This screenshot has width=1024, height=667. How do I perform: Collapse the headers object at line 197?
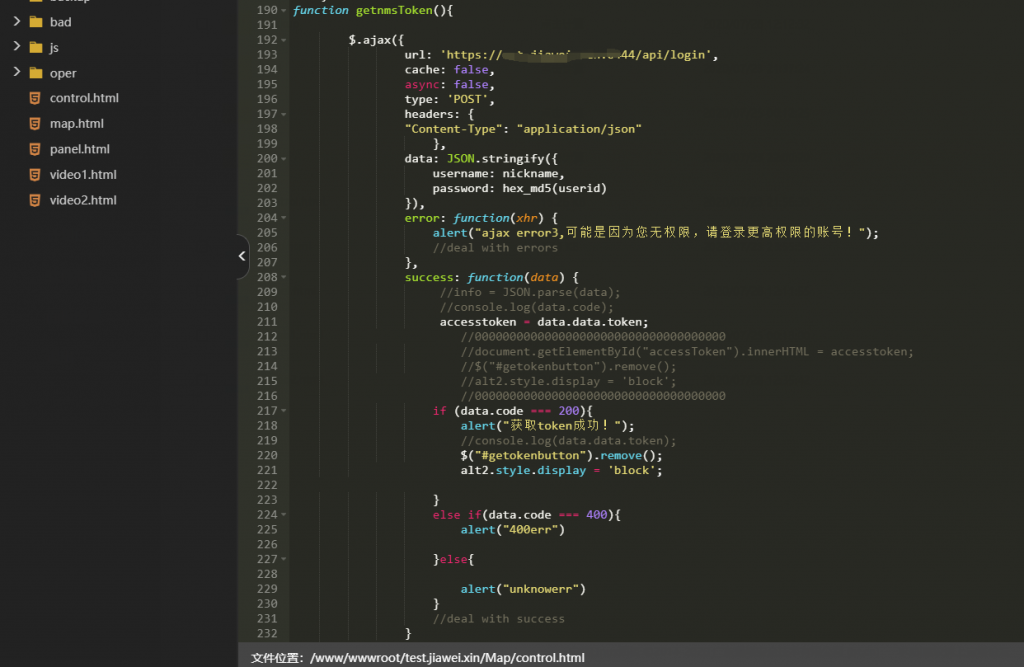pyautogui.click(x=284, y=114)
